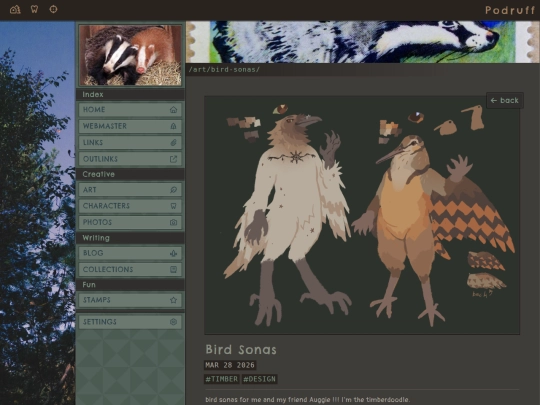
Task: Click the "Creative" sidebar heading
Action: 98,174
